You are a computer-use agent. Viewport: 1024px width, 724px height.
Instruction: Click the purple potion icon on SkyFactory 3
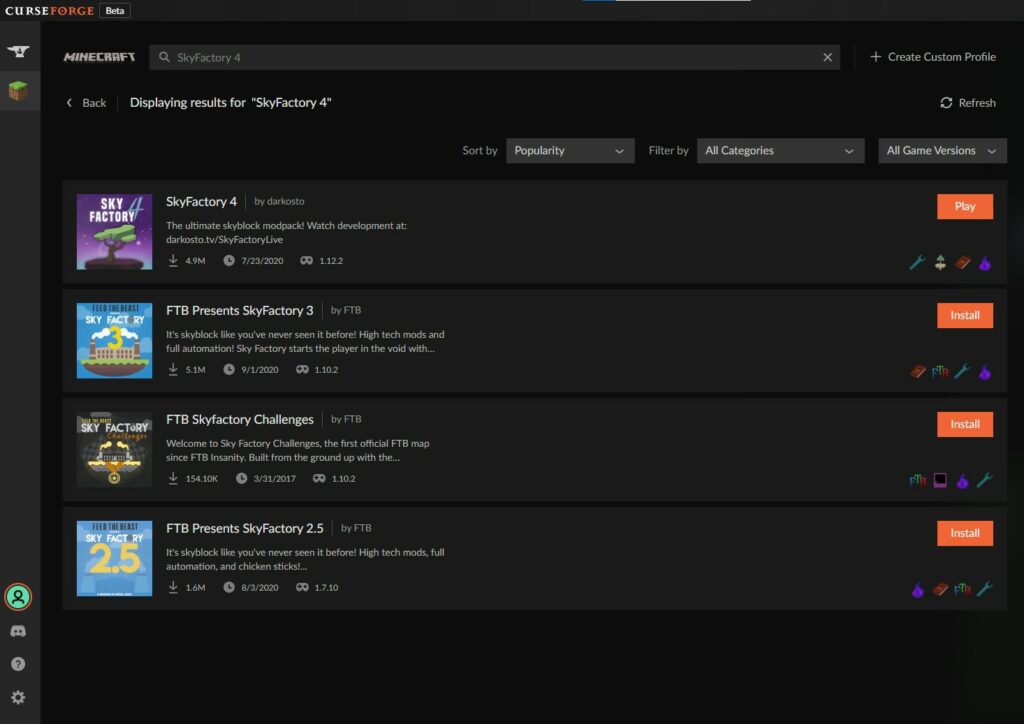tap(985, 372)
